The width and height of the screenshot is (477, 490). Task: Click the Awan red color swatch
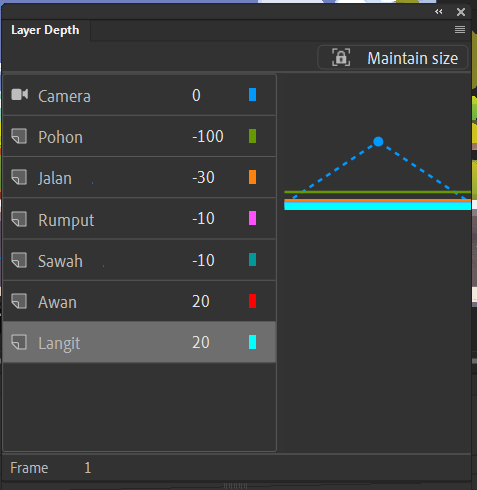(x=252, y=301)
